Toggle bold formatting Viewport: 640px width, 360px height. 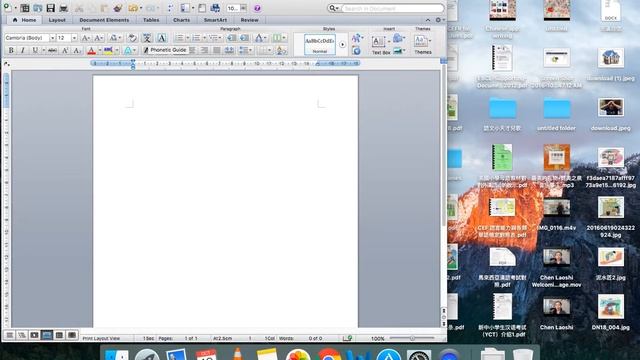tap(11, 50)
